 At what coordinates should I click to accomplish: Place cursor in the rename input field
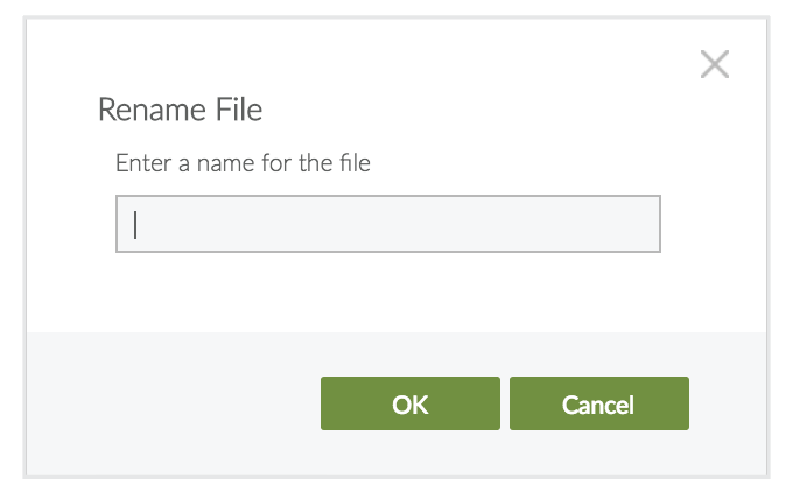pos(388,224)
